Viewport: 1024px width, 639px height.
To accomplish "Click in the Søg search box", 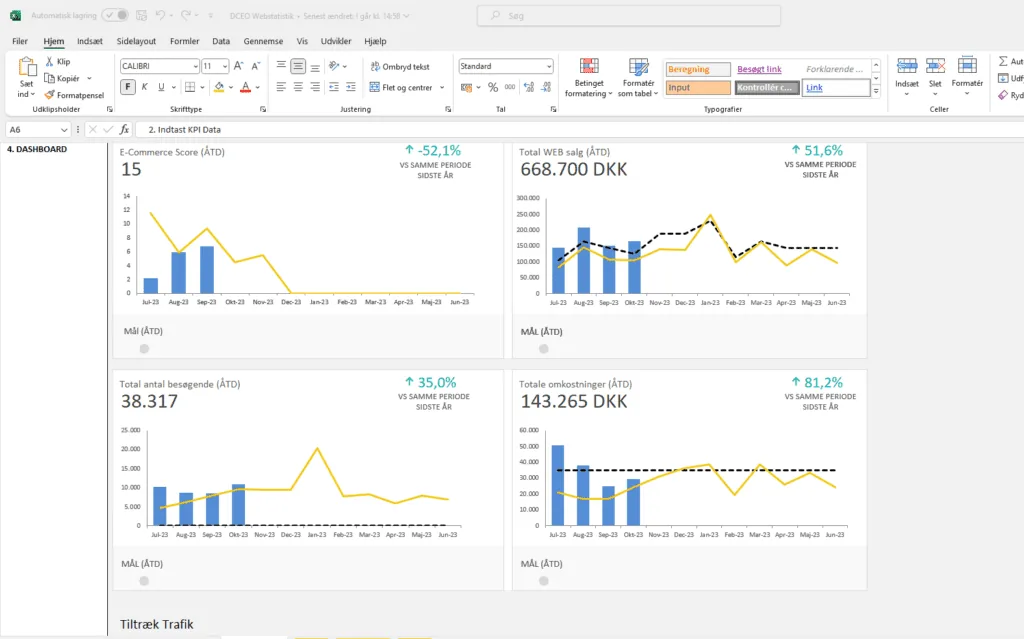I will click(628, 16).
